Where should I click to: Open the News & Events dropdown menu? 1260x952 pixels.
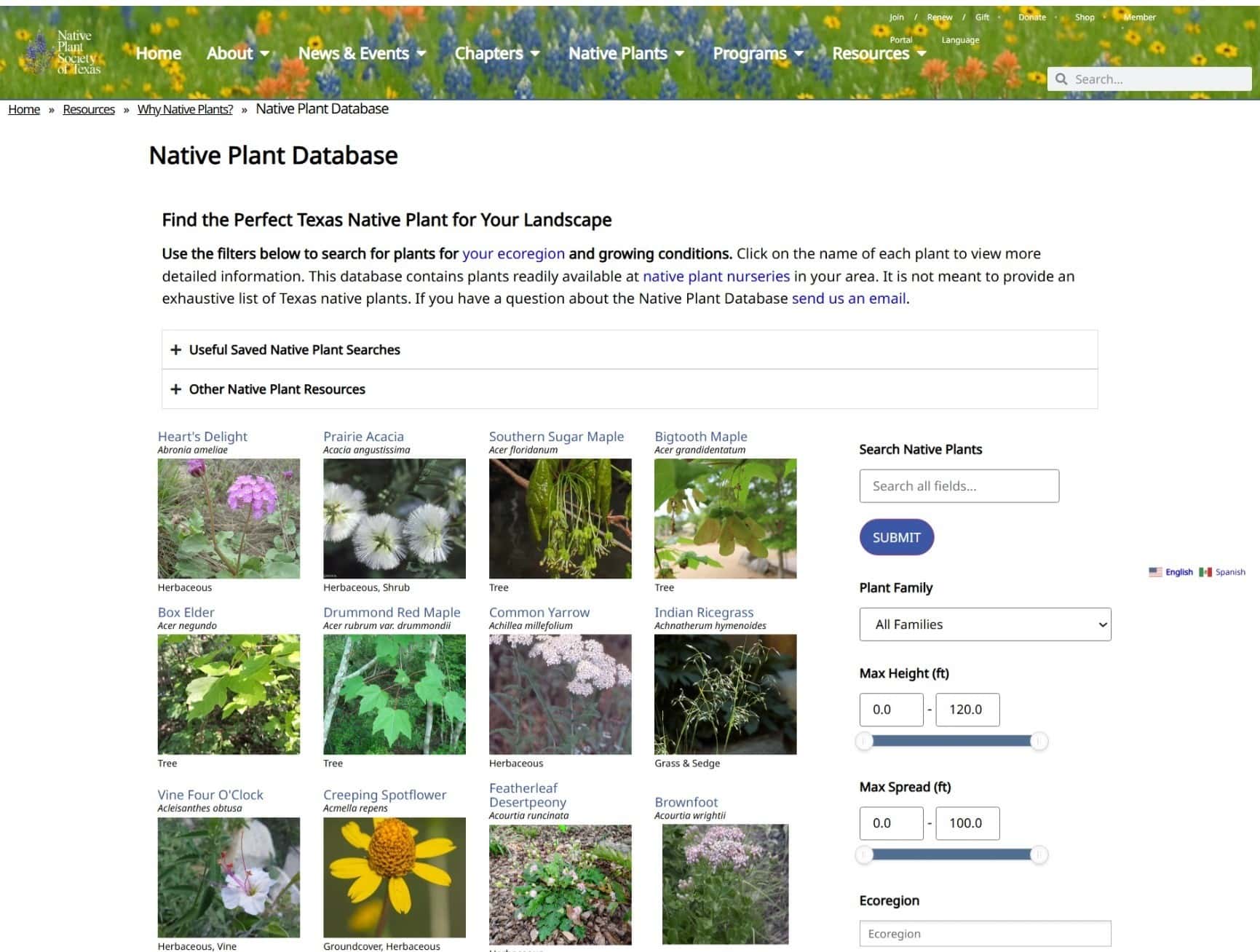coord(362,53)
